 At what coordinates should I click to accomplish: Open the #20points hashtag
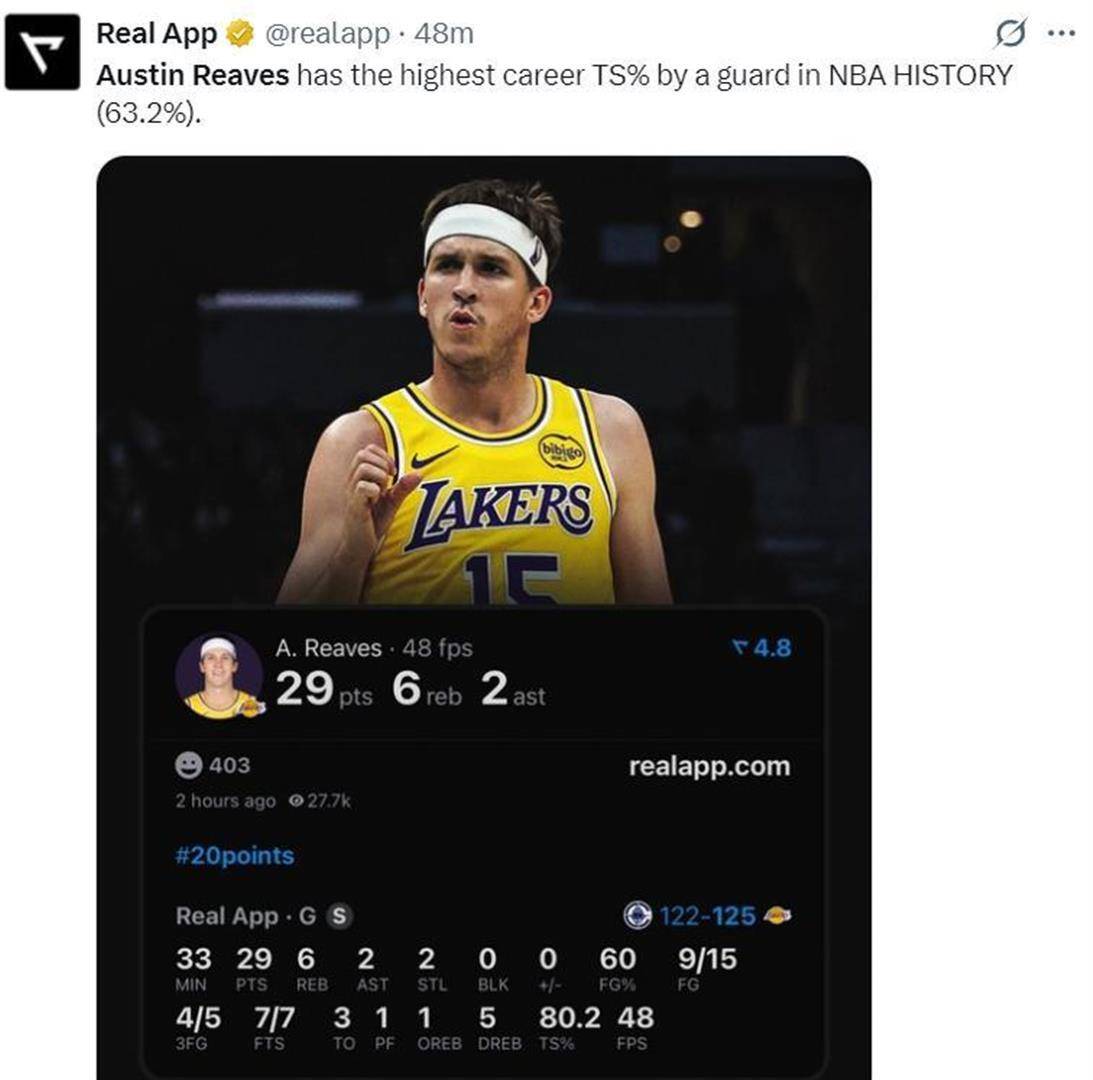pyautogui.click(x=235, y=856)
